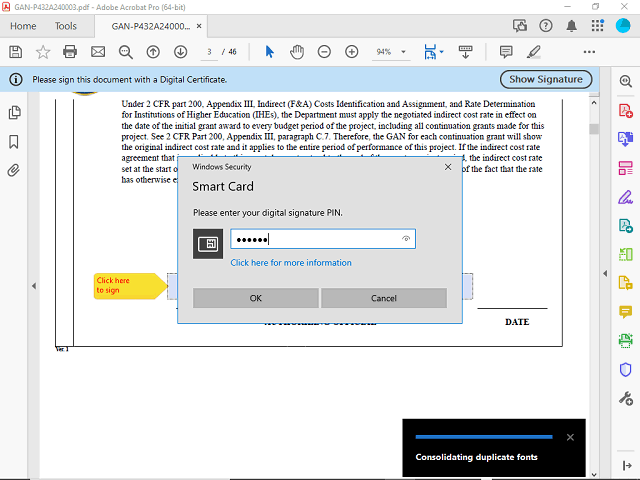This screenshot has height=480, width=640.
Task: Switch to the Home tab
Action: (x=23, y=26)
